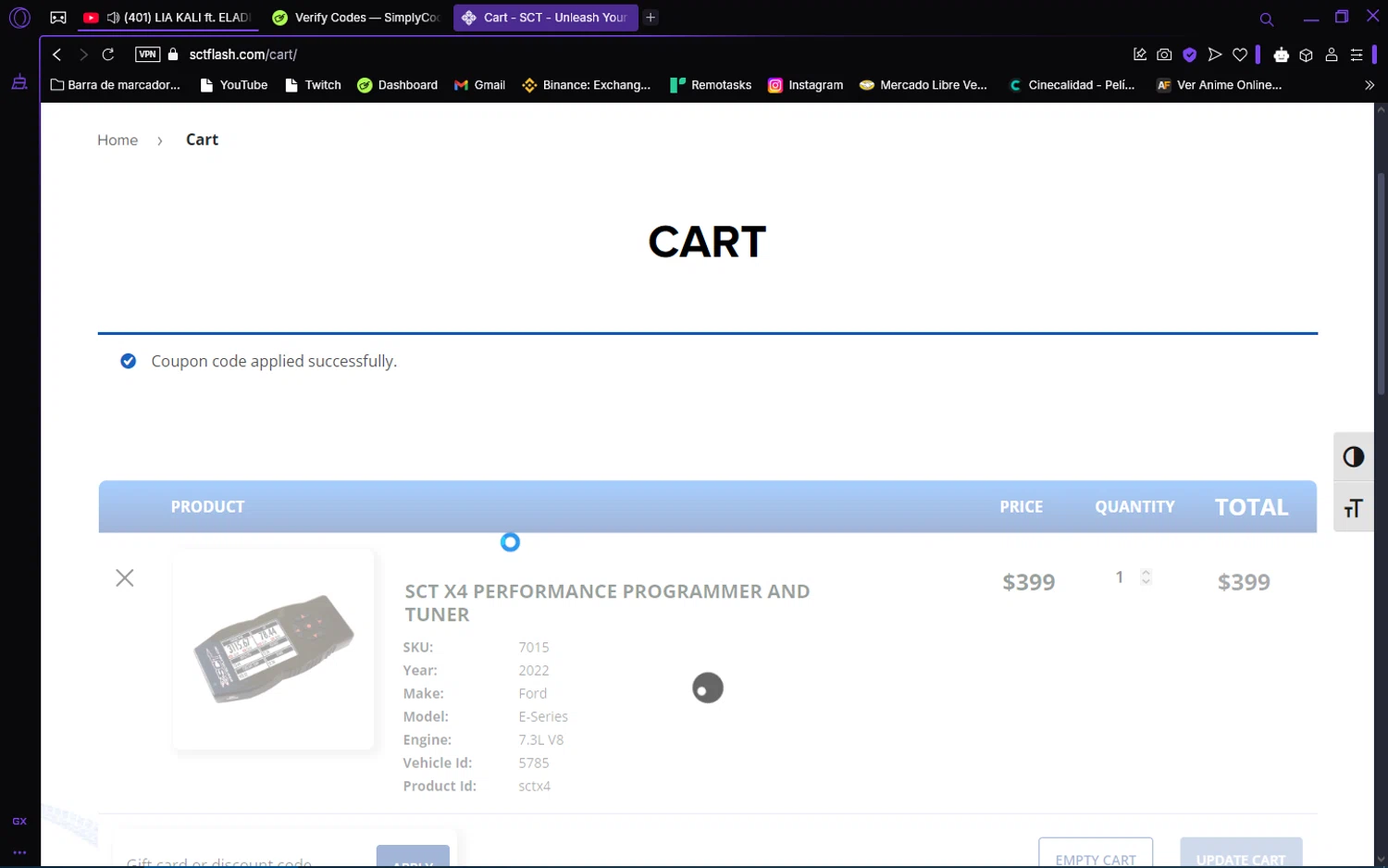Increase quantity with stepper up arrow
The image size is (1388, 868).
(x=1146, y=572)
